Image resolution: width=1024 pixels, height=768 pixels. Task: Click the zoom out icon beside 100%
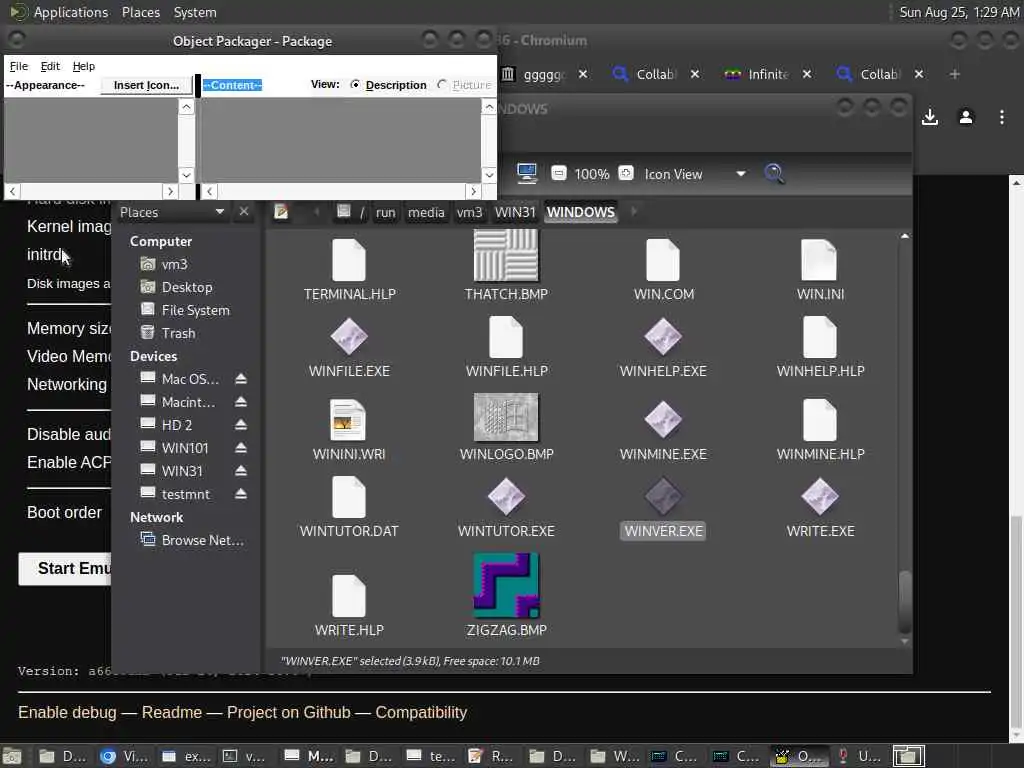pos(558,173)
